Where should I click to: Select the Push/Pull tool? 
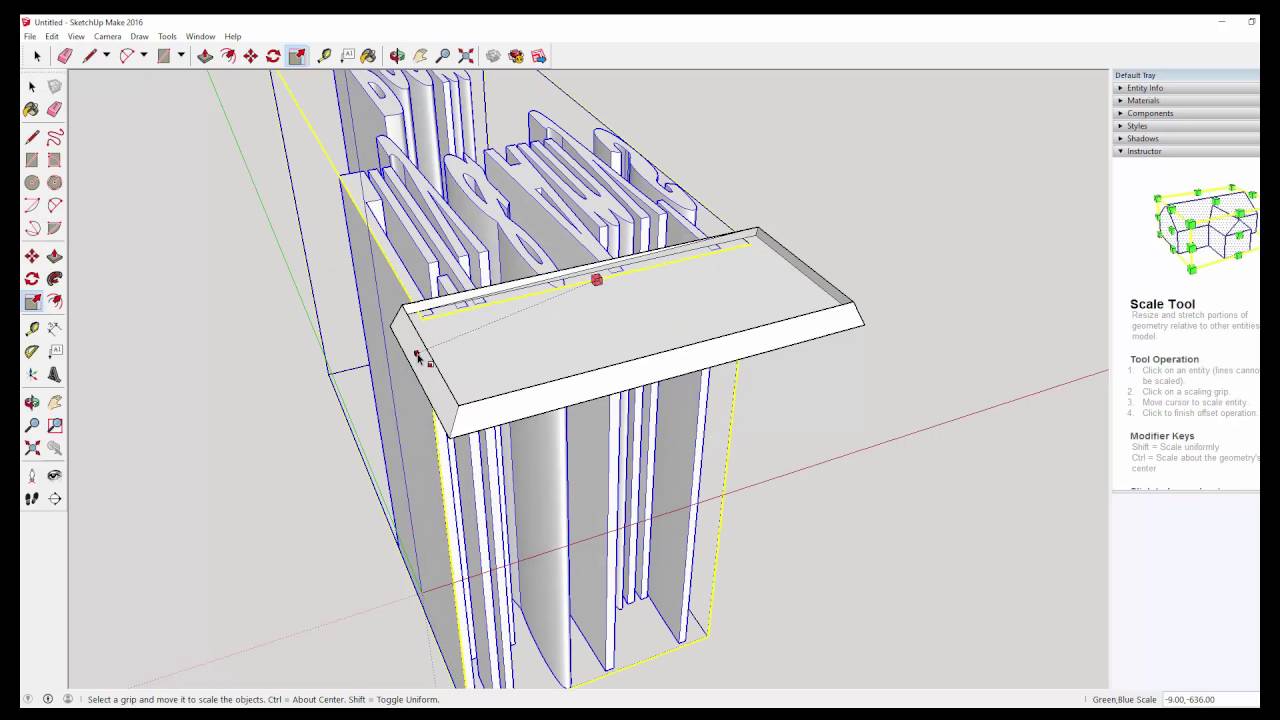tap(204, 56)
